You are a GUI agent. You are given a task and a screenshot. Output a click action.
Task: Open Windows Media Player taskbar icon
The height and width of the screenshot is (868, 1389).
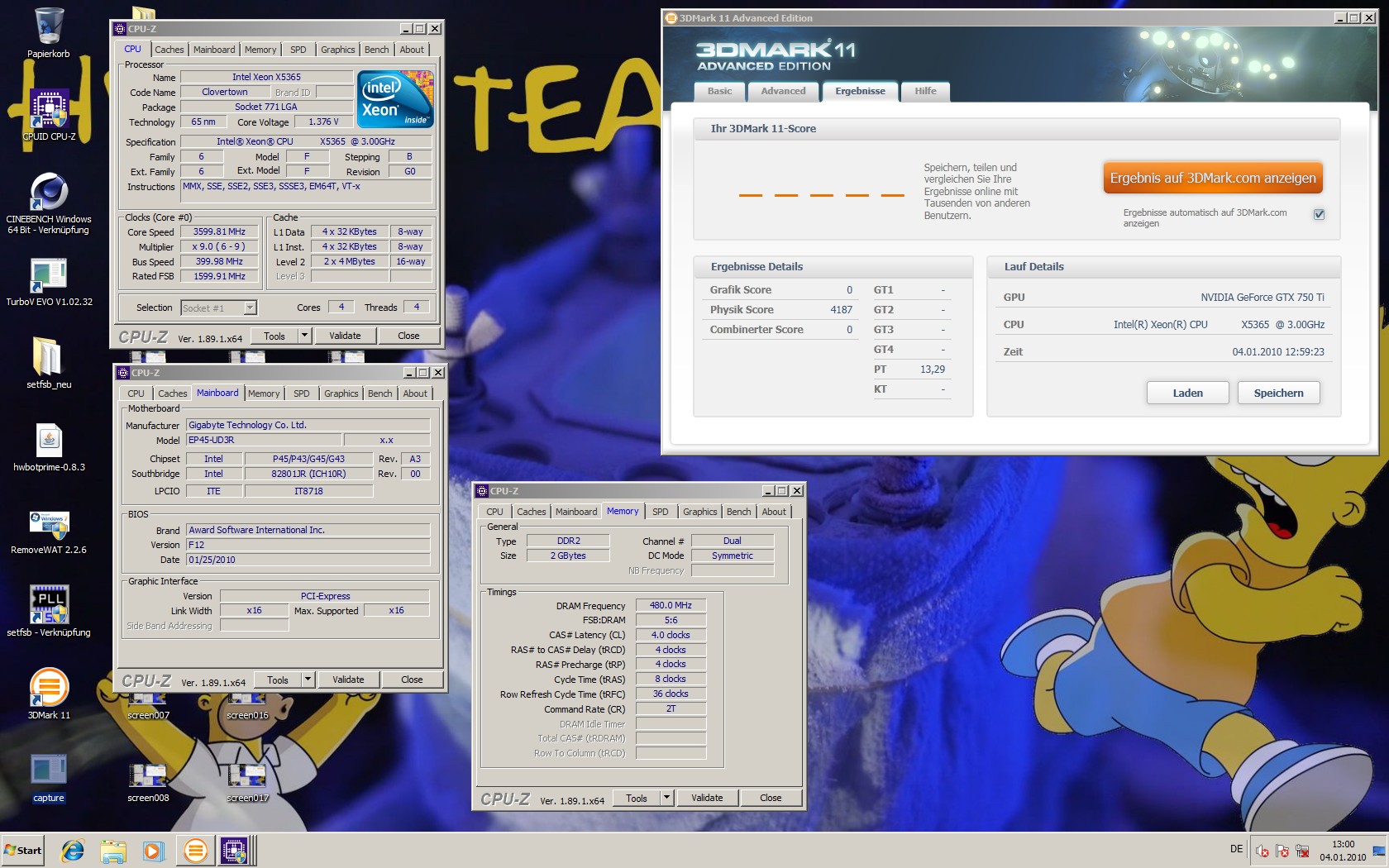(153, 850)
